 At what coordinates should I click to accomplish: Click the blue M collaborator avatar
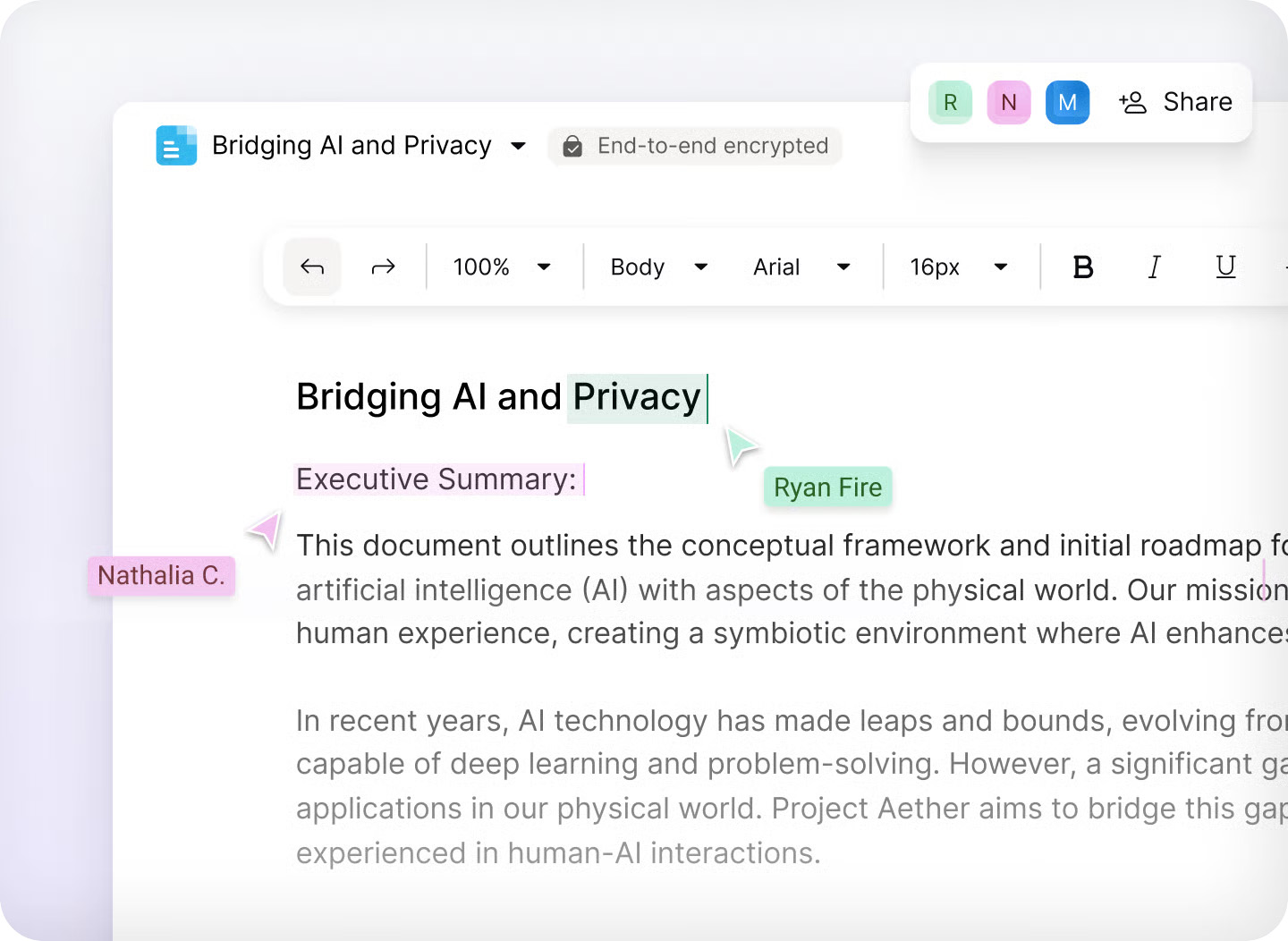pyautogui.click(x=1067, y=103)
